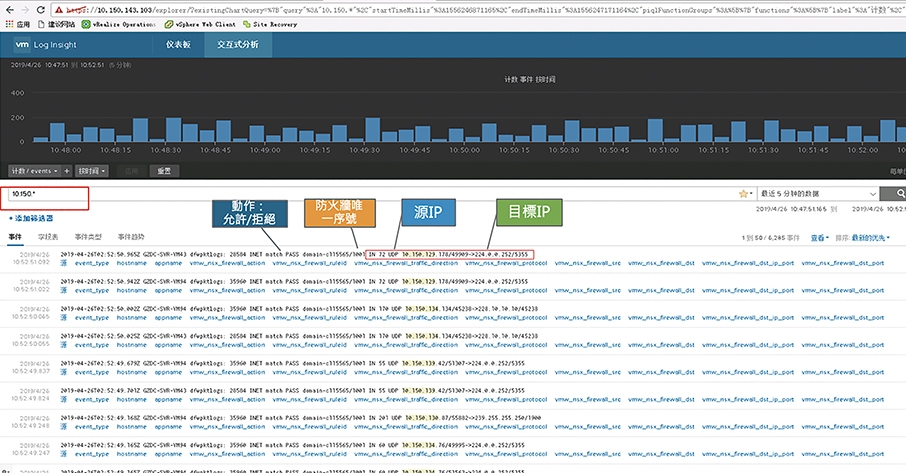Click appname field in event 10:52:51.092
This screenshot has width=906, height=473.
point(168,263)
